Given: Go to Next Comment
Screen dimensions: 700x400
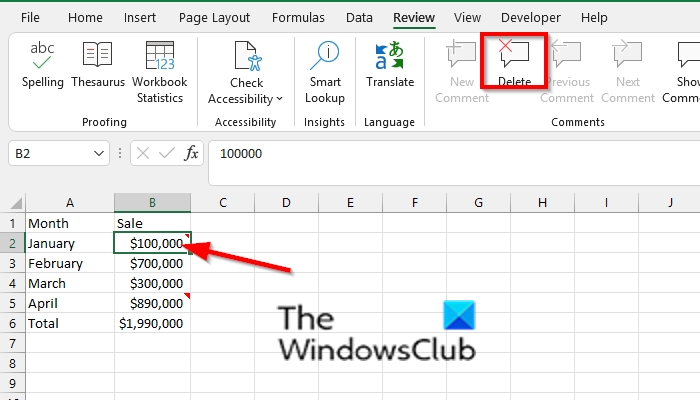Looking at the screenshot, I should 628,72.
